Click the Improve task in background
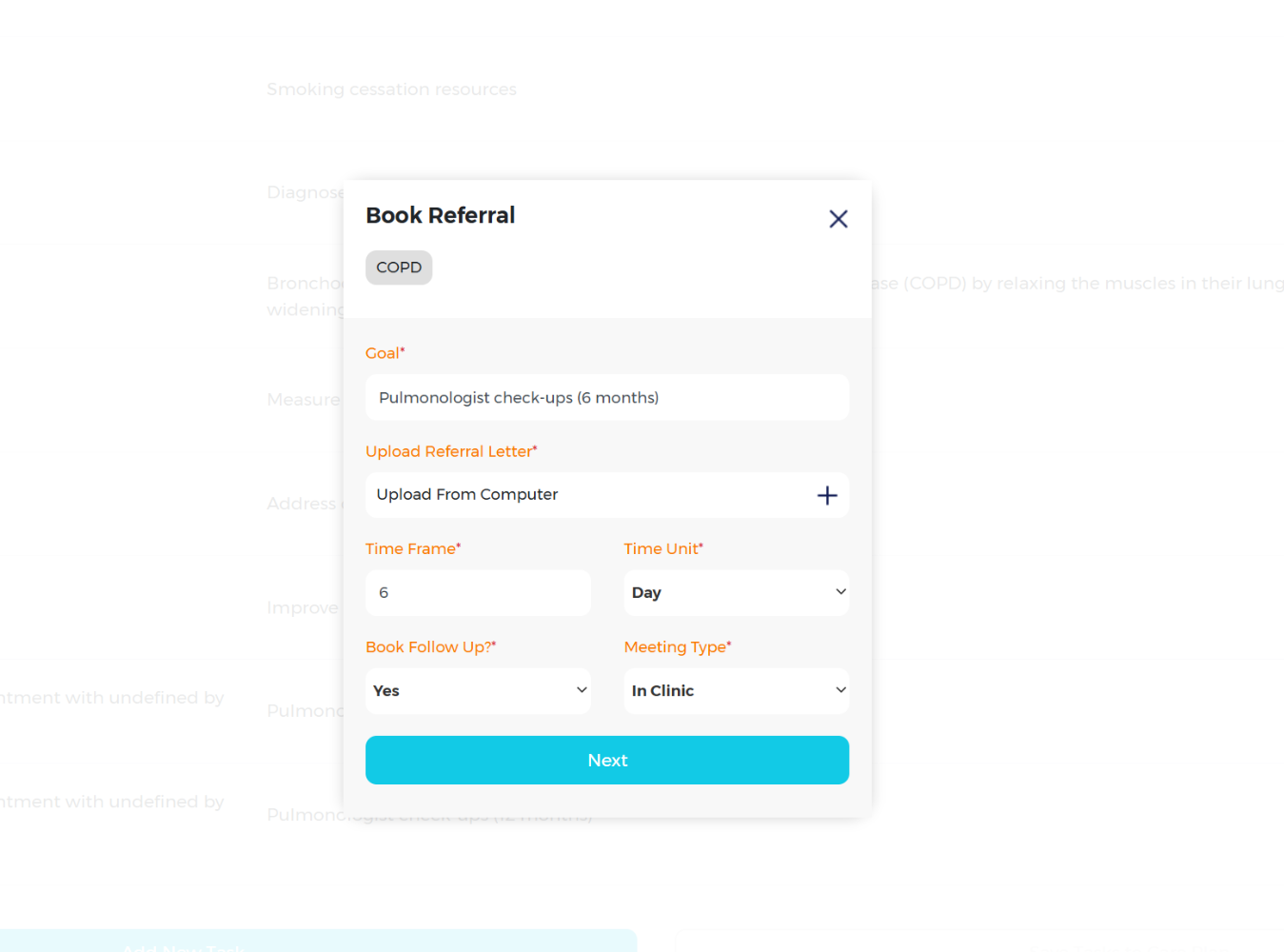This screenshot has height=952, width=1284. [303, 608]
